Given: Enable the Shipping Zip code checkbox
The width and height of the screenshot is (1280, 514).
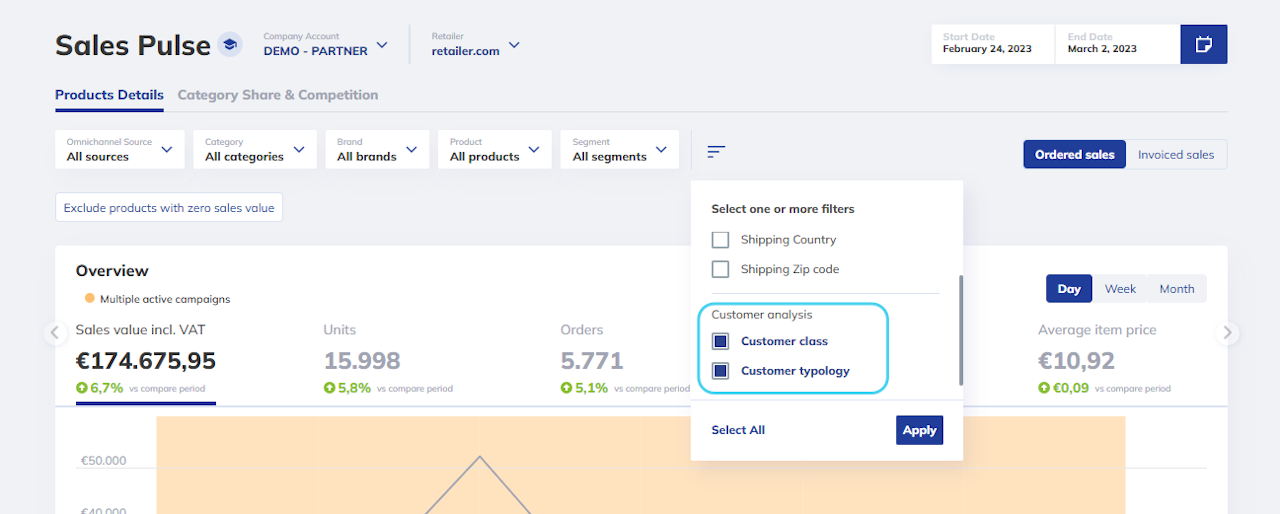Looking at the screenshot, I should click(x=720, y=269).
